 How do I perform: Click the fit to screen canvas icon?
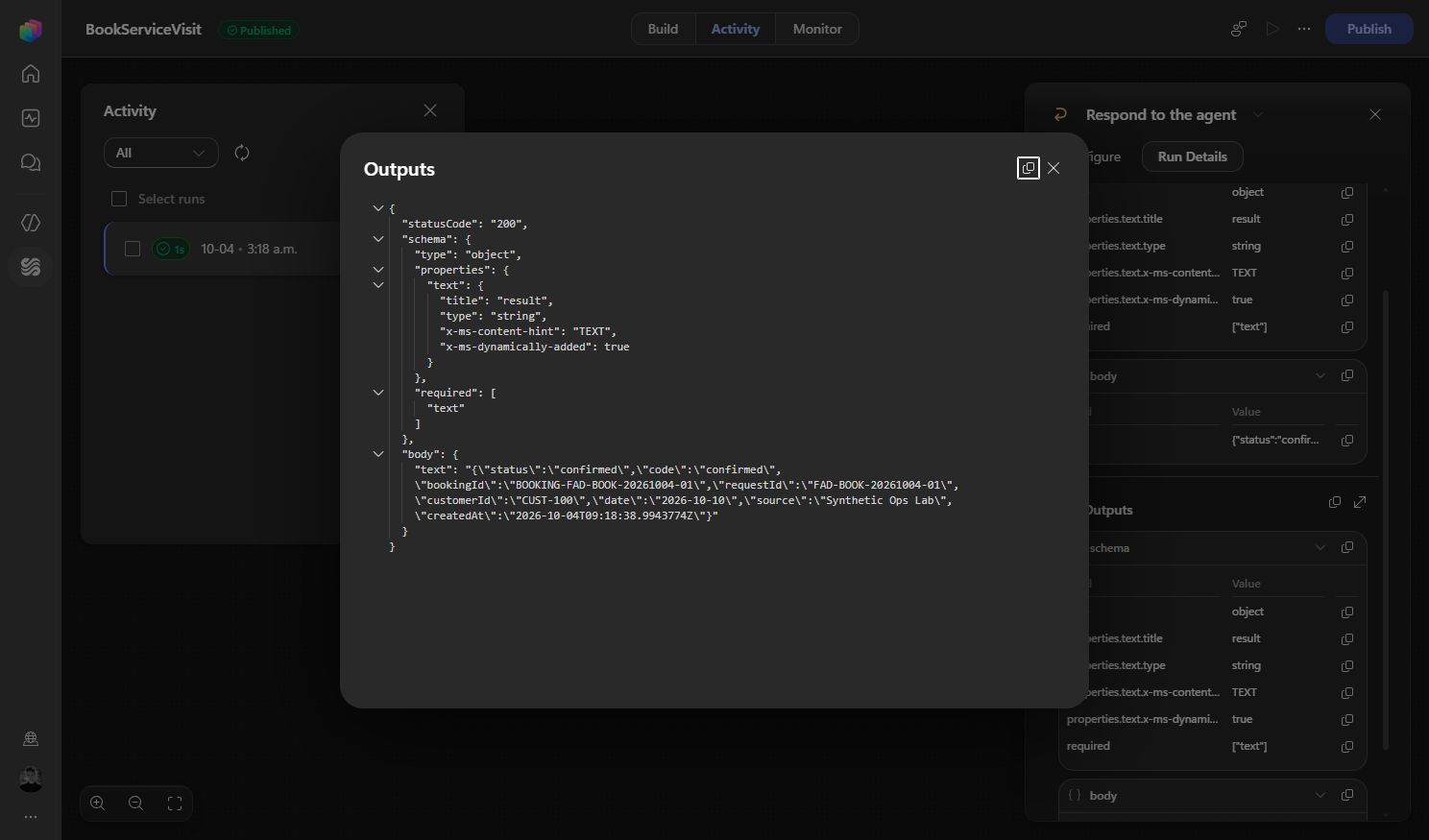175,804
